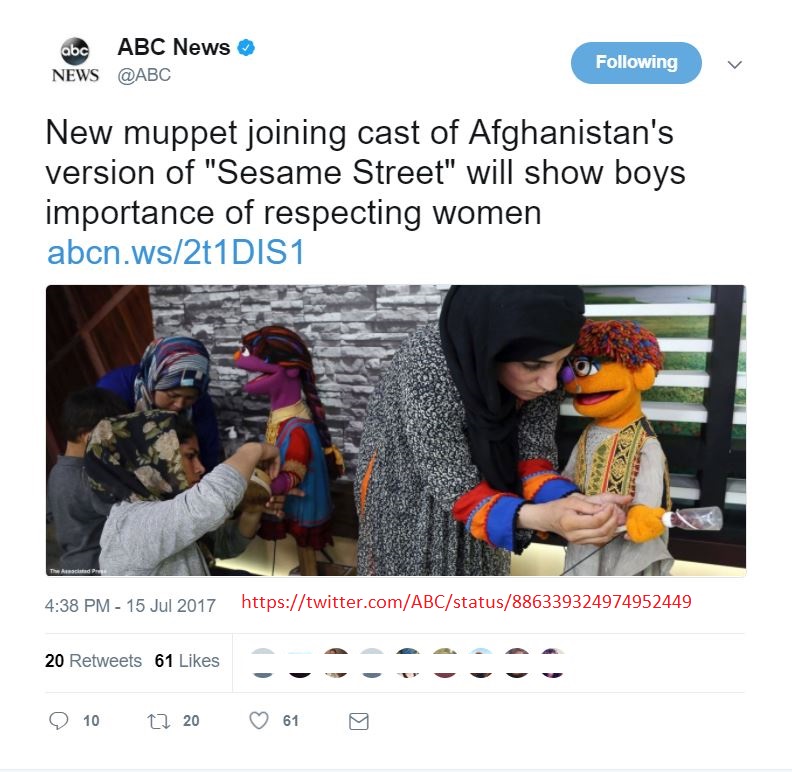Open last liker's avatar in row
The width and height of the screenshot is (792, 772).
(x=553, y=662)
